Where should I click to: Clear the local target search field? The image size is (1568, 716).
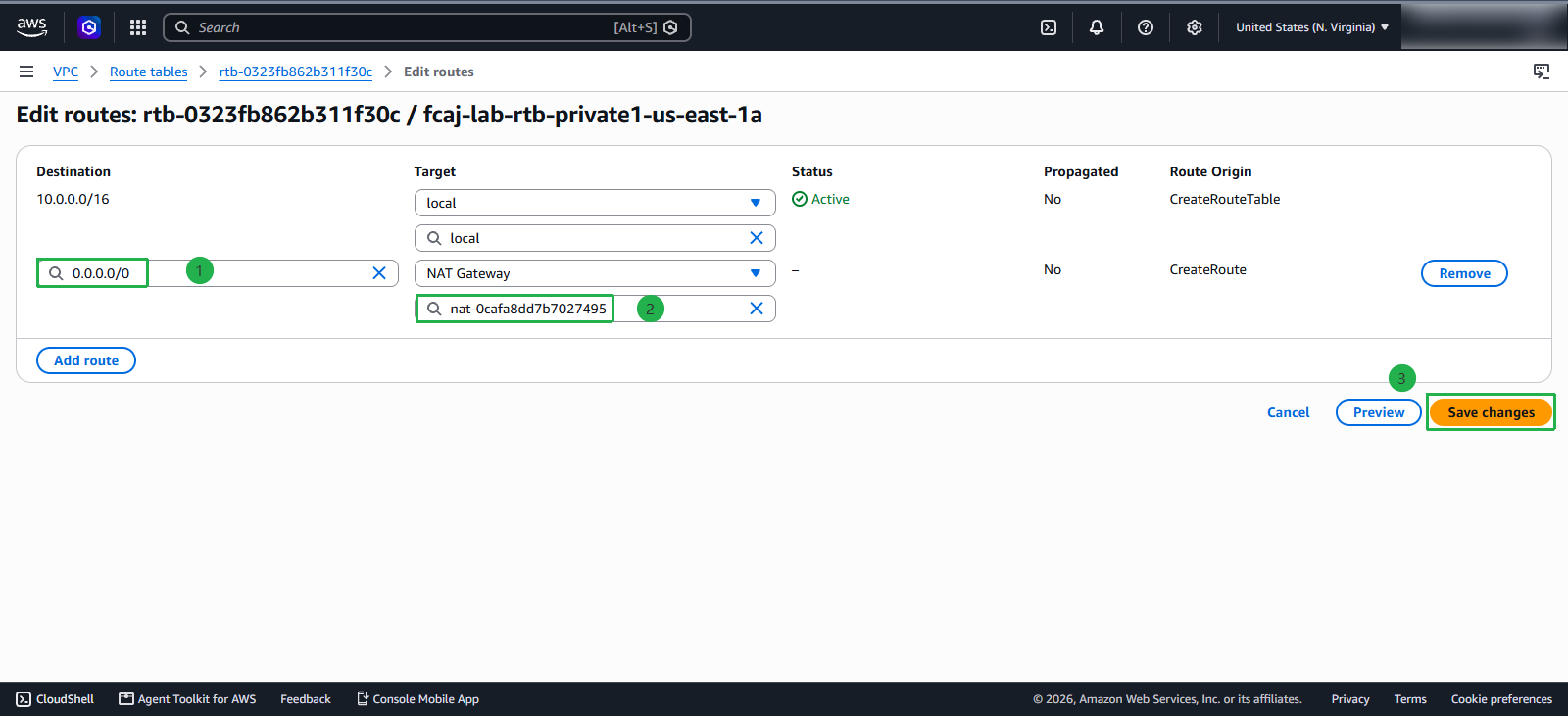click(757, 238)
